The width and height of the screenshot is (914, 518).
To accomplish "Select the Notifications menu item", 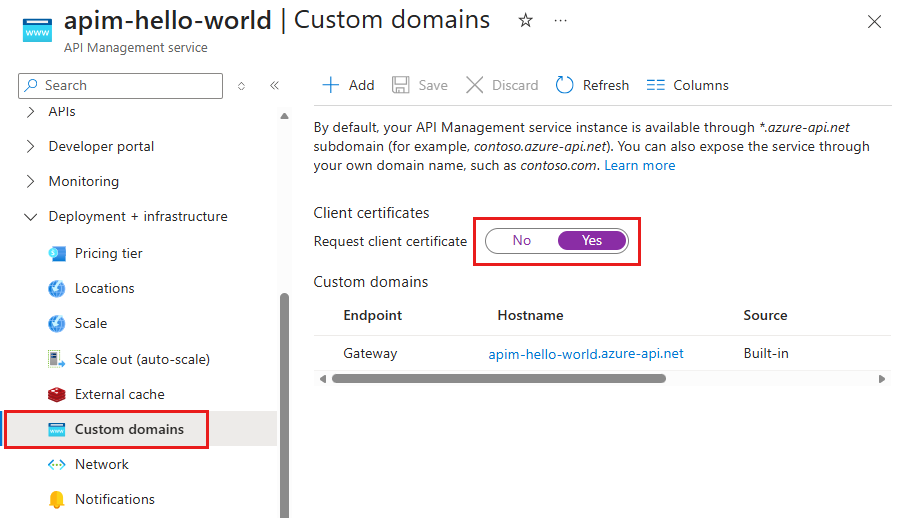I will point(115,499).
